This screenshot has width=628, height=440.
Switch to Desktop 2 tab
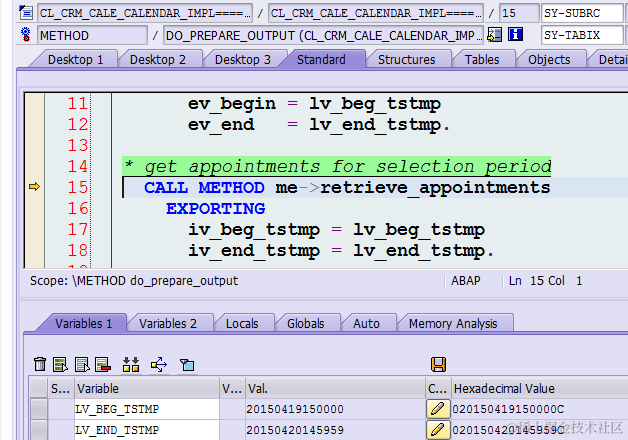pos(158,60)
